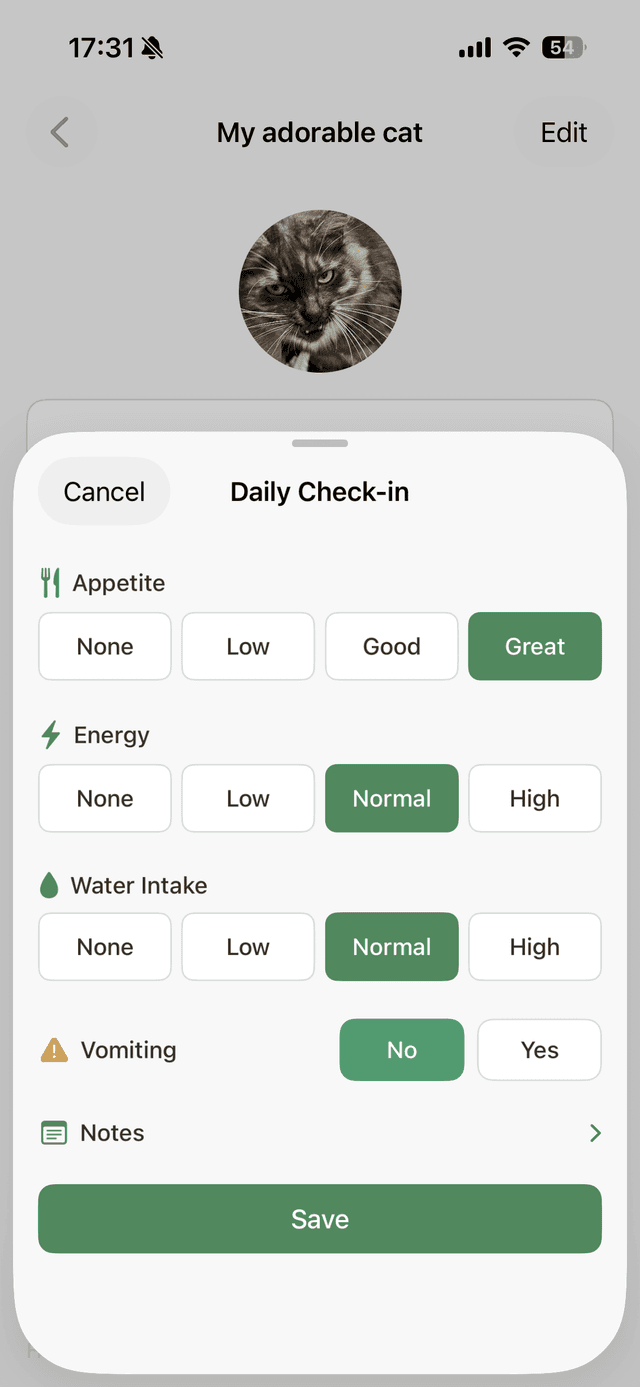Click the lightning bolt Energy icon

click(49, 734)
